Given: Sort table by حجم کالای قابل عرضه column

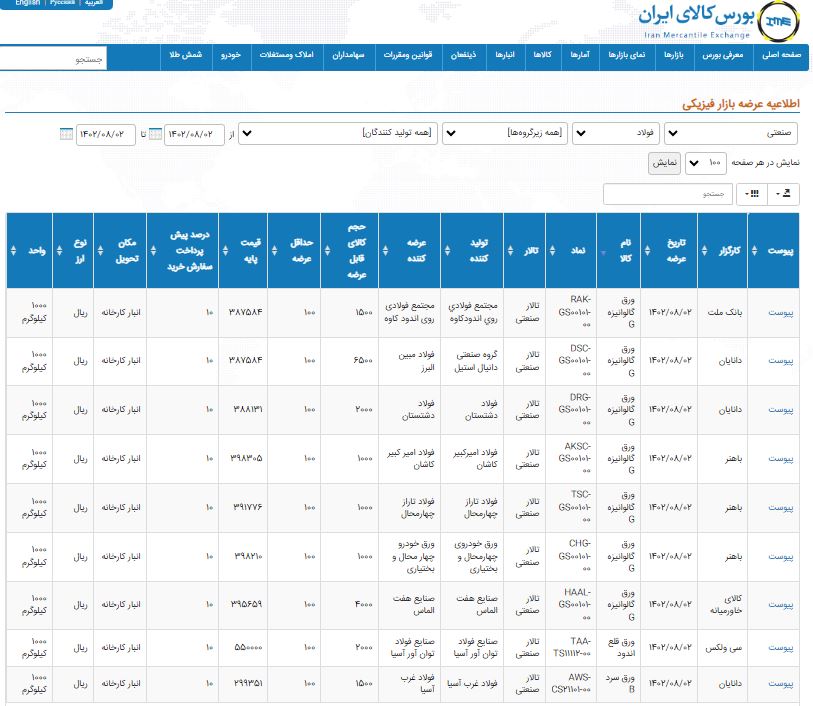Looking at the screenshot, I should click(x=349, y=250).
